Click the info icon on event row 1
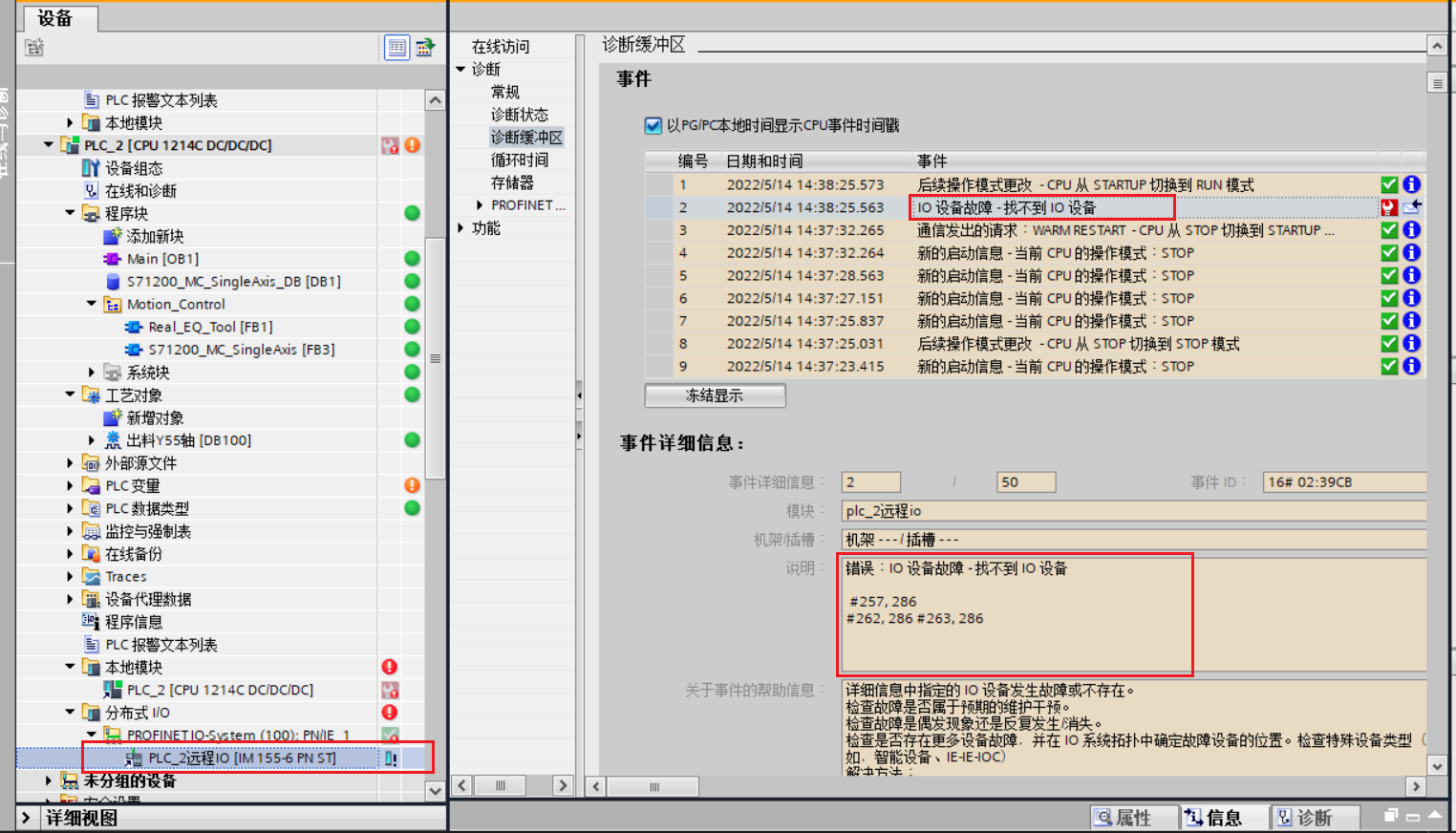 pos(1411,184)
